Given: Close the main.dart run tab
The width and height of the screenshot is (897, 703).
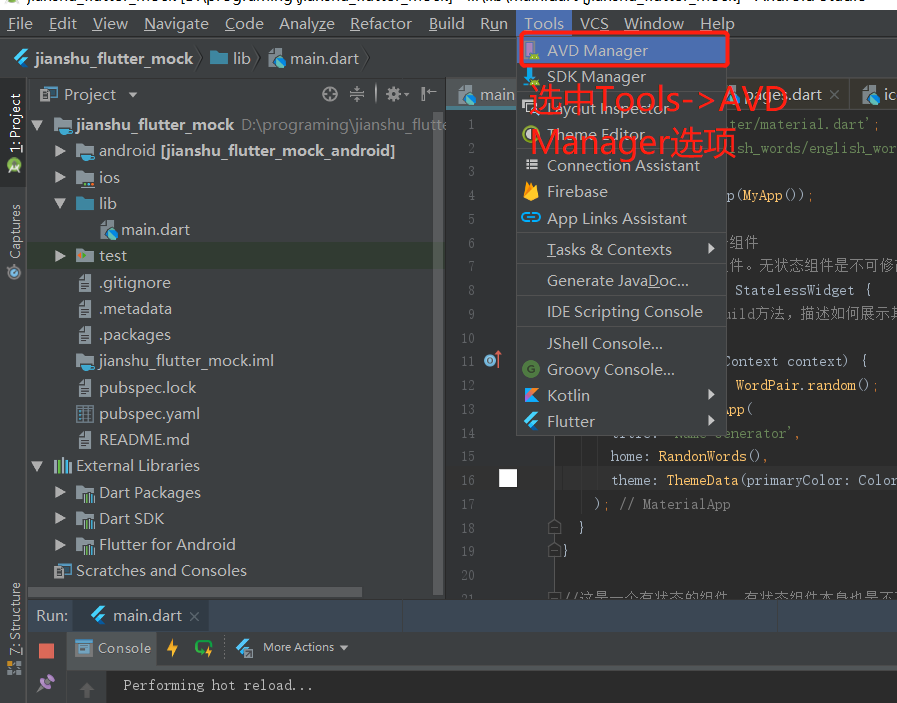Looking at the screenshot, I should pyautogui.click(x=195, y=617).
